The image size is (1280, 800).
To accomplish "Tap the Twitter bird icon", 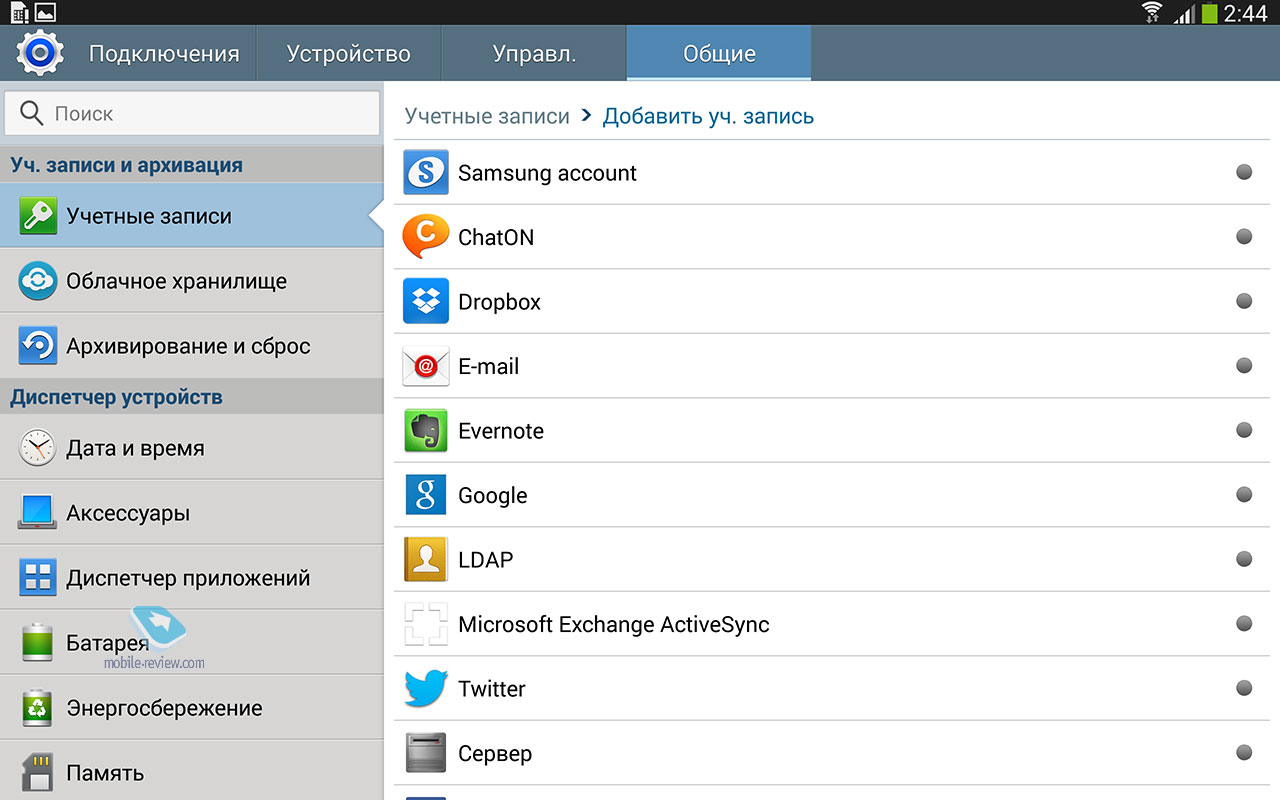I will [x=426, y=689].
